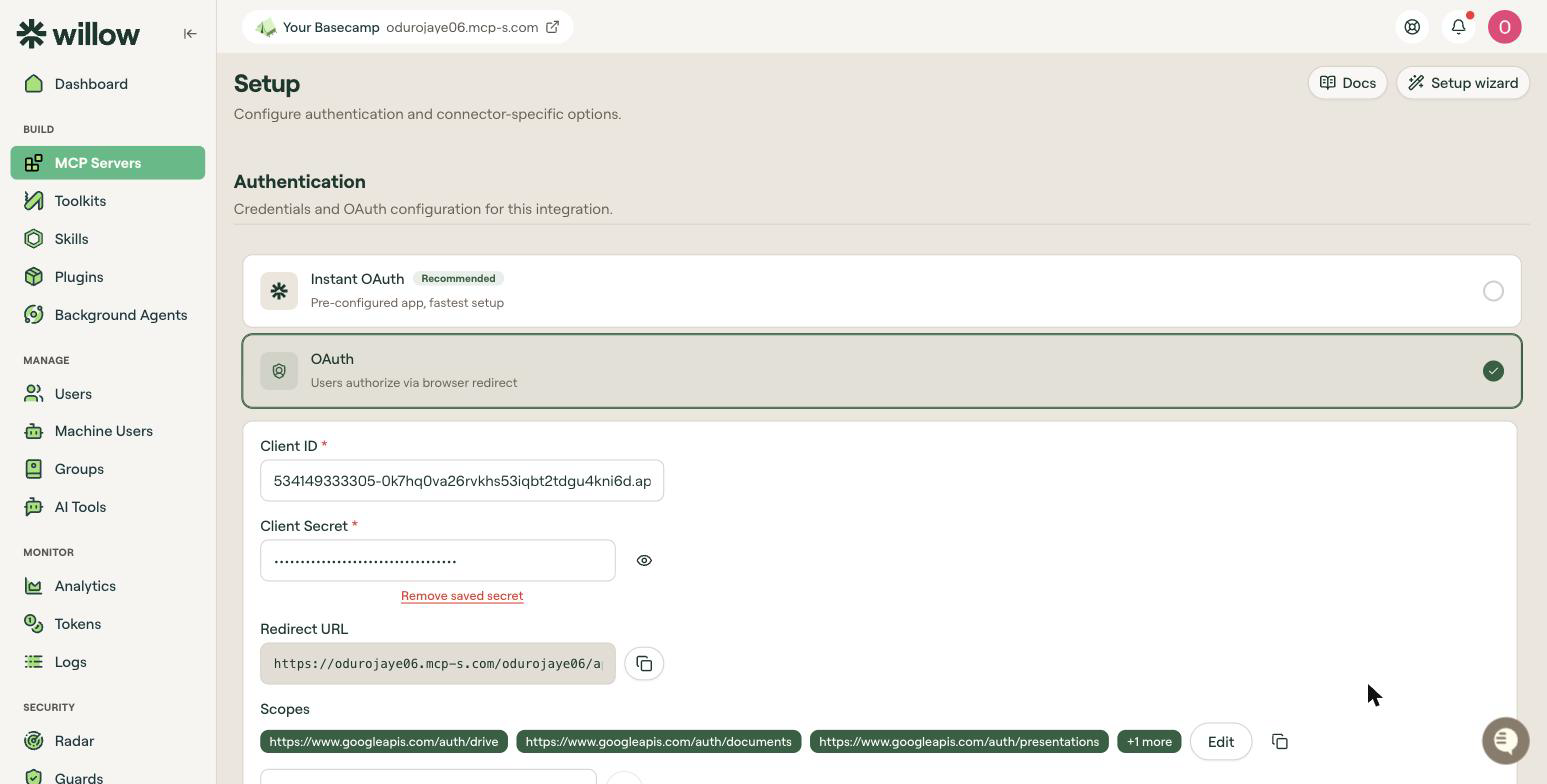The height and width of the screenshot is (784, 1547).
Task: Navigate to Users
Action: (108, 394)
